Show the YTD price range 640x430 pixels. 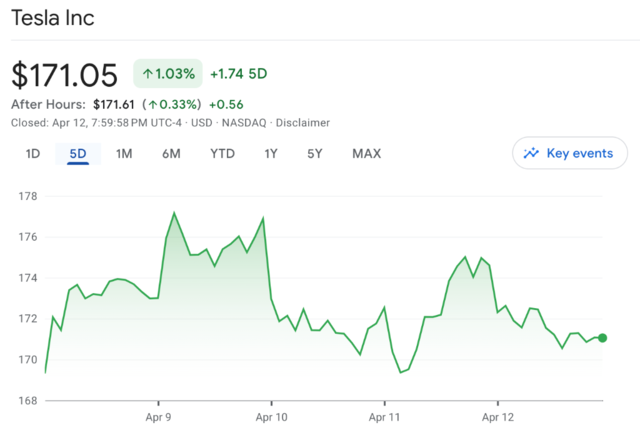tap(222, 154)
